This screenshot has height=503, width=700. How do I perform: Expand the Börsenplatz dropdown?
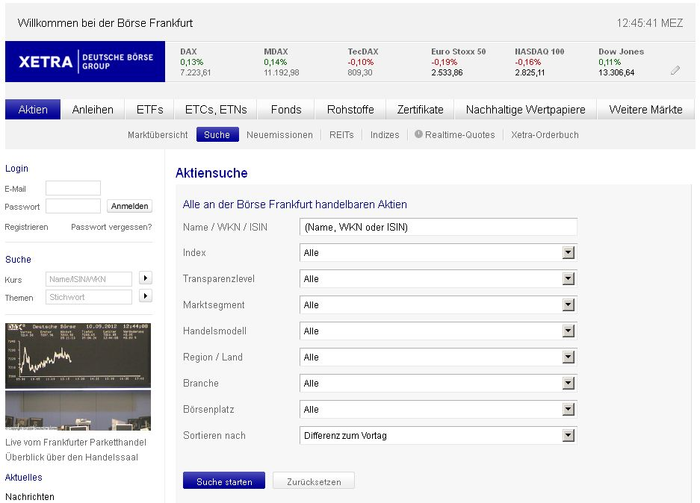click(x=438, y=409)
